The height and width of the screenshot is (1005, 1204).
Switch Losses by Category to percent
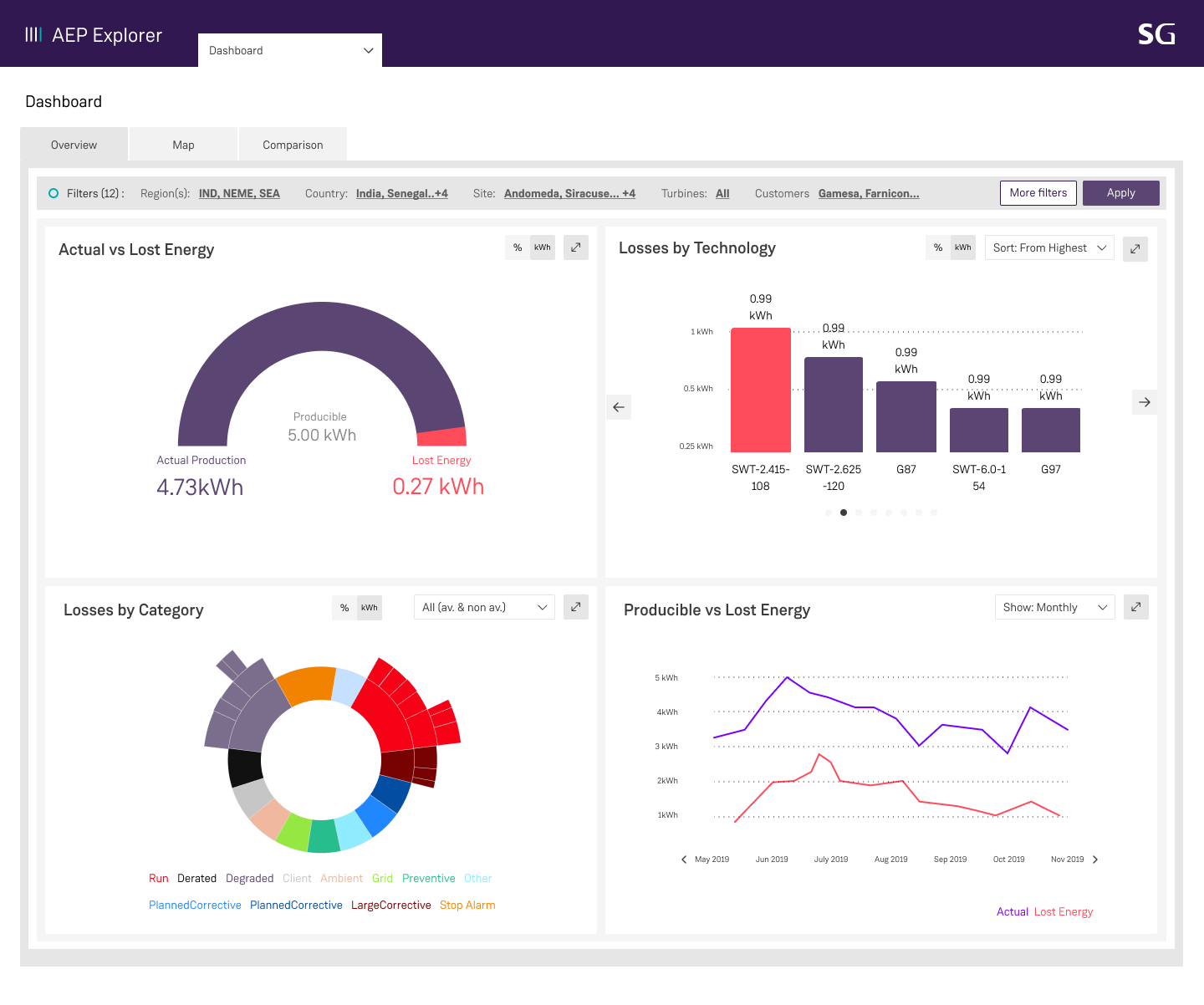point(344,608)
